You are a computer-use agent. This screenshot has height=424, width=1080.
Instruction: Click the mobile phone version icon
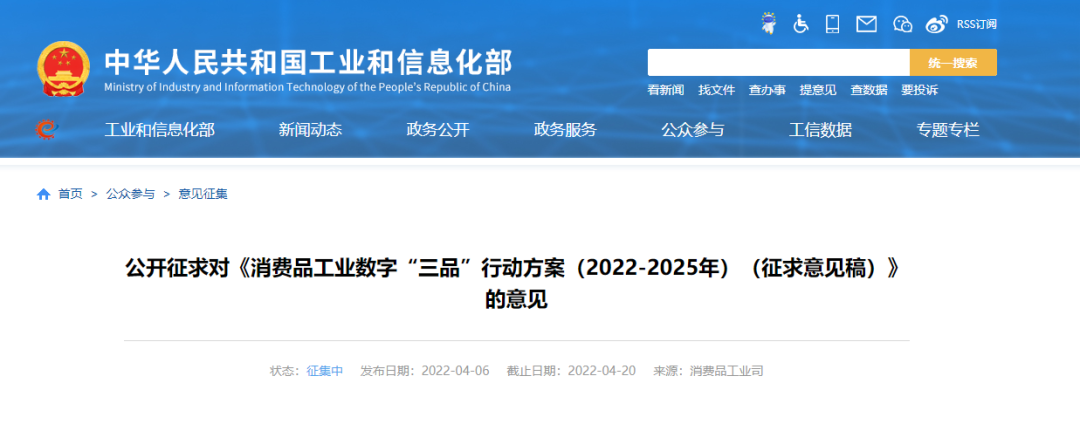(x=832, y=24)
